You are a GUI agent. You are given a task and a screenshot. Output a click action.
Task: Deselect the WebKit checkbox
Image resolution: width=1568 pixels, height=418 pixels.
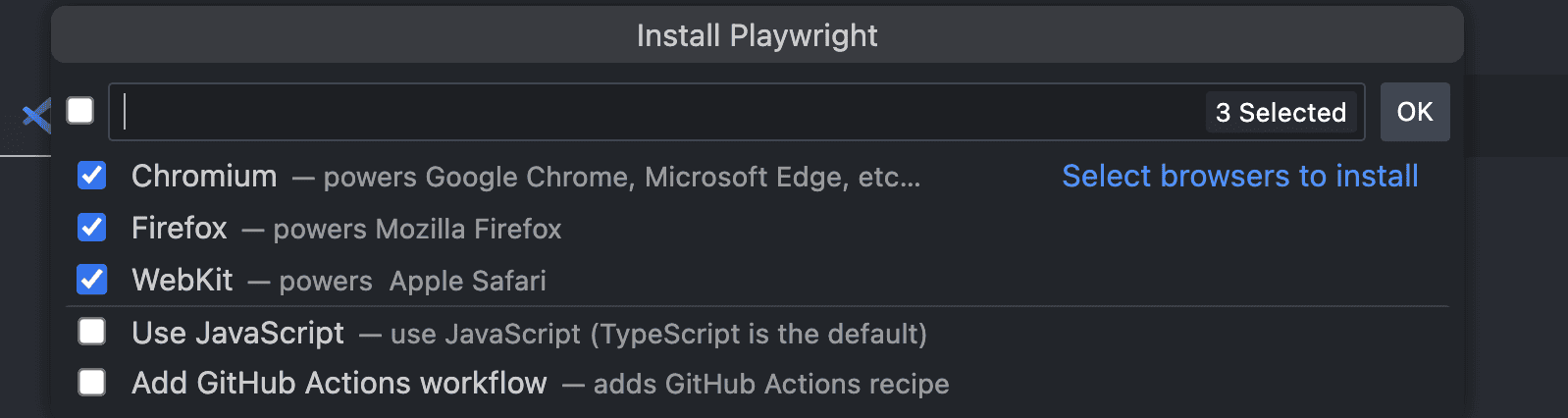92,280
